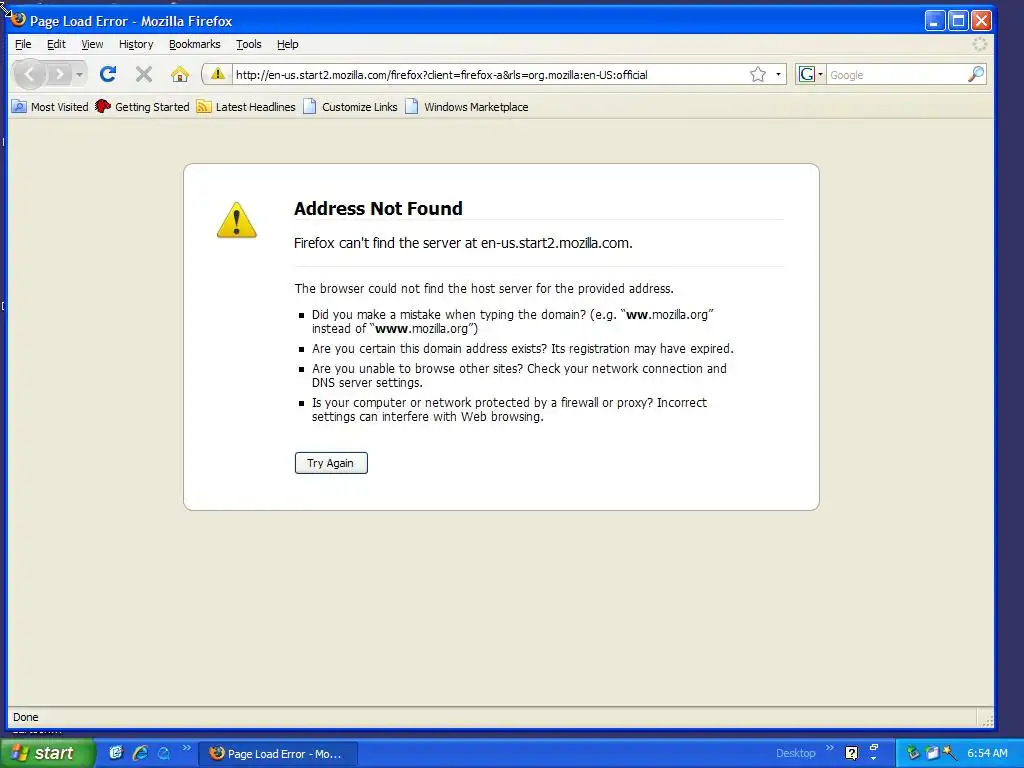1024x768 pixels.
Task: Open the Latest Headlines feed bookmark
Action: click(x=246, y=106)
